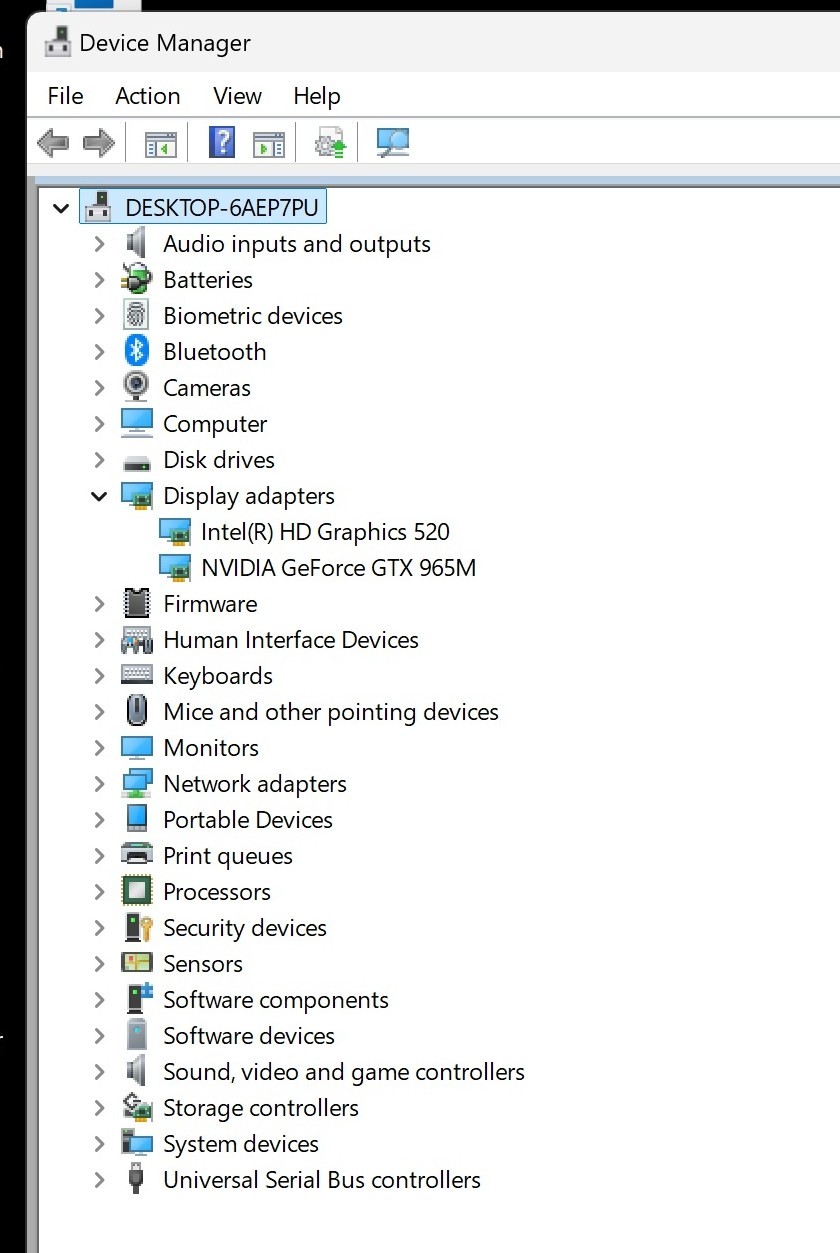Click the Print queues printer icon
The width and height of the screenshot is (840, 1253).
[x=137, y=855]
